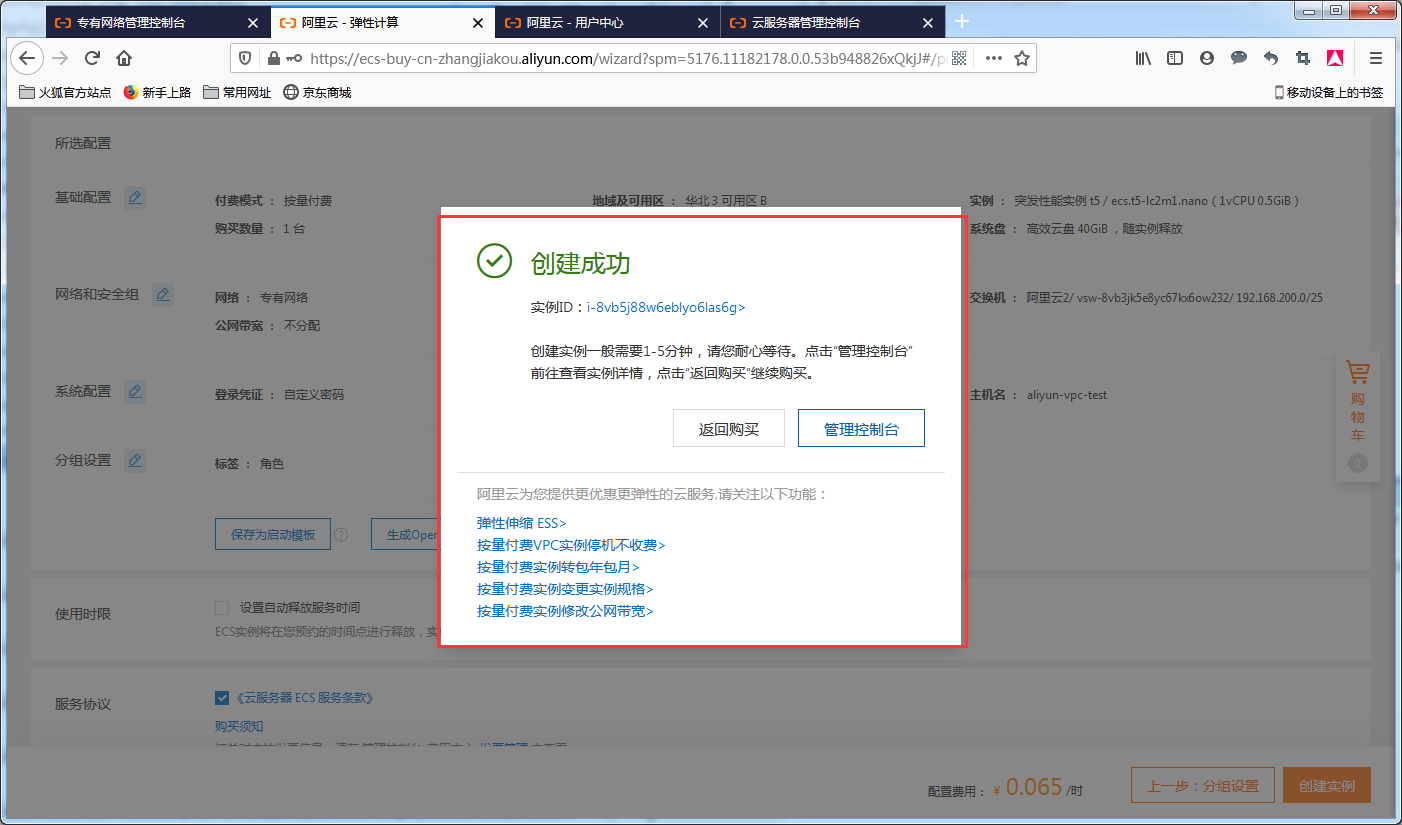Click inside the address bar URL field
Image resolution: width=1402 pixels, height=825 pixels.
[x=600, y=57]
